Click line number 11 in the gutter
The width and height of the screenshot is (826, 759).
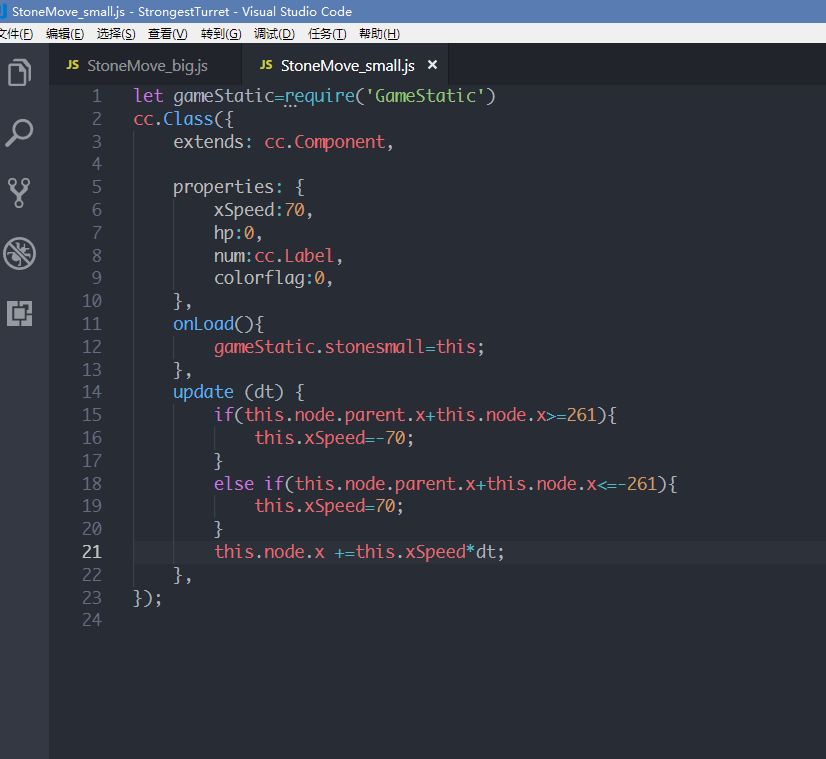(92, 323)
